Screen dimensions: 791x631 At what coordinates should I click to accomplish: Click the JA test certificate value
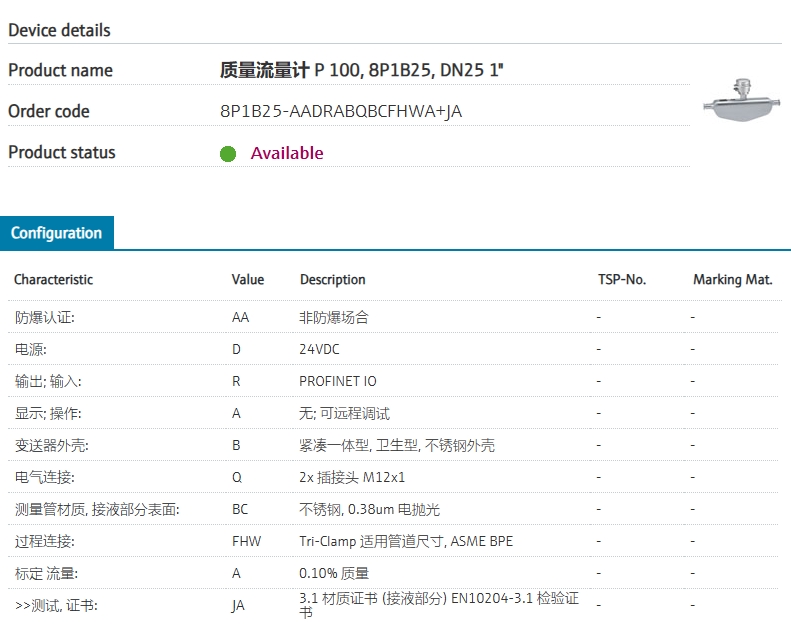238,605
